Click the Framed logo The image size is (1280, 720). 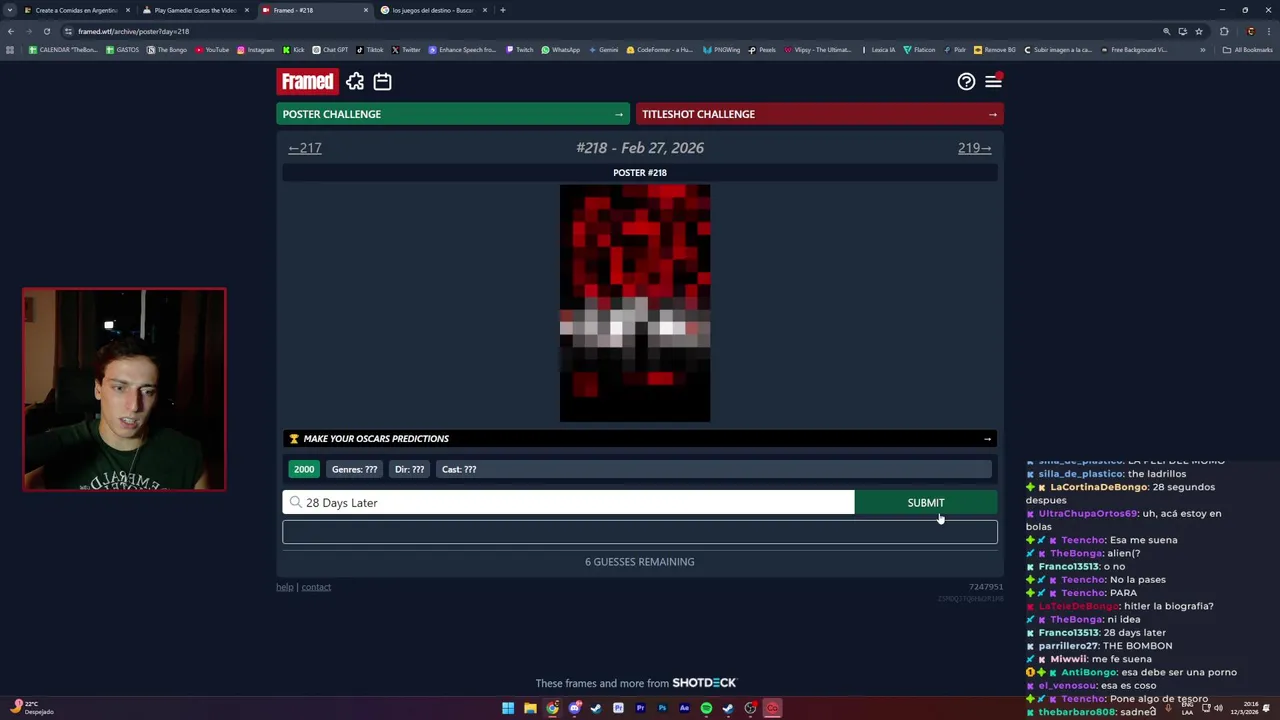(308, 82)
